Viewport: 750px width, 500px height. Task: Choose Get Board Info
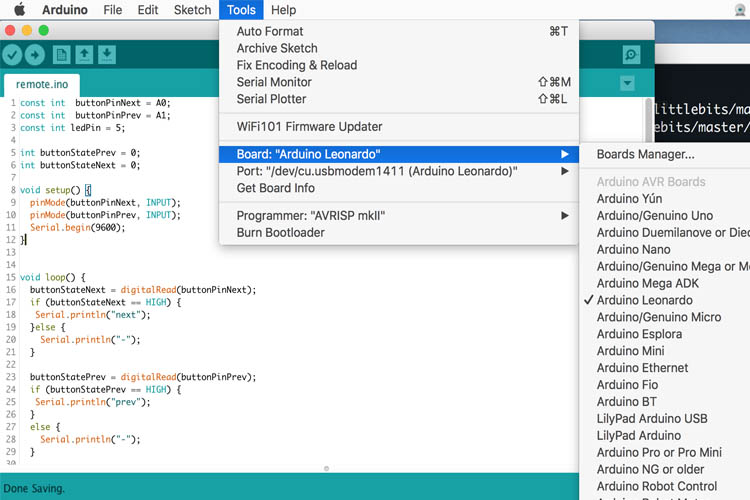399,188
